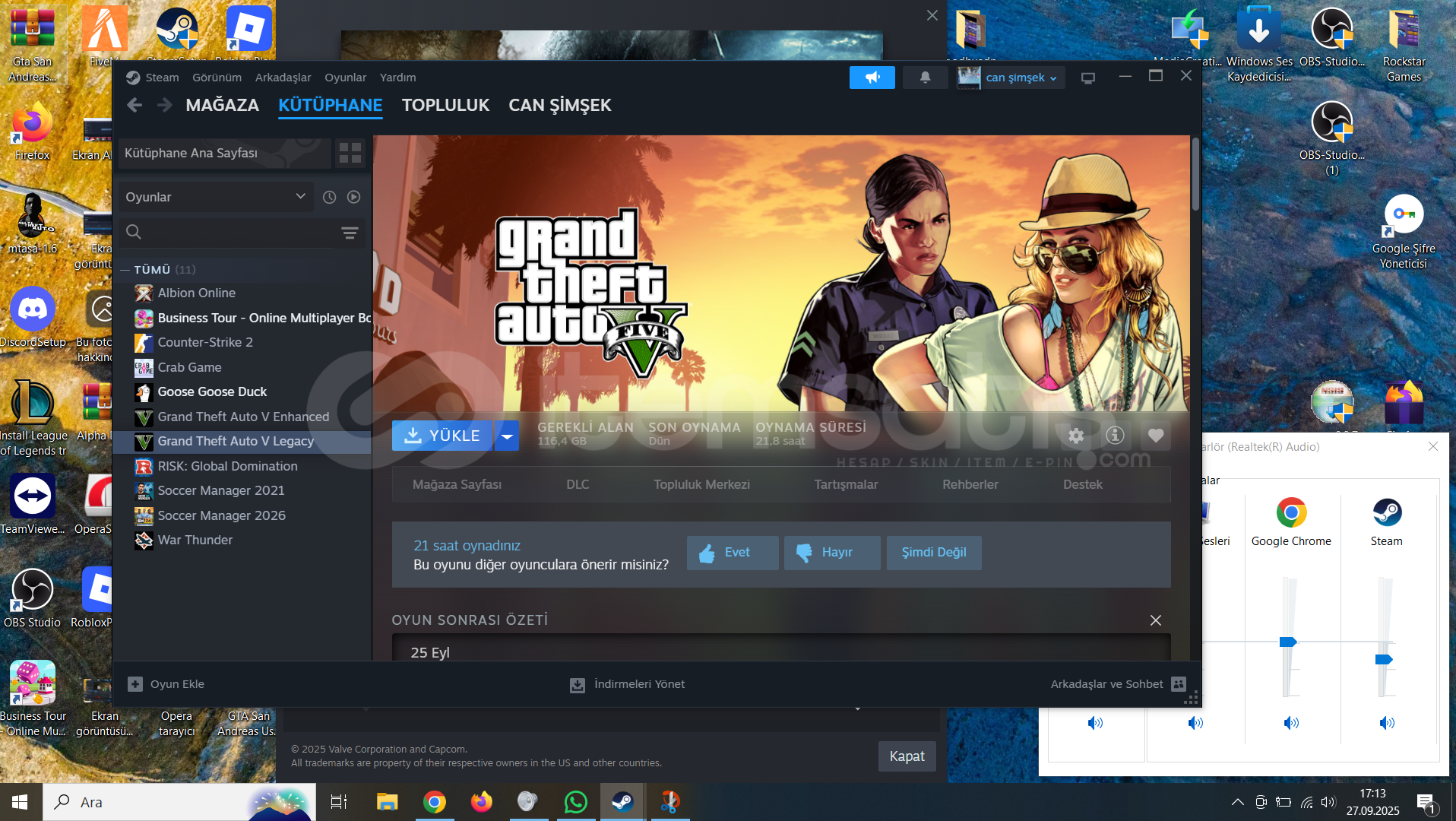Open the arrow dropdown beside YÜKLE
This screenshot has height=821, width=1456.
[x=507, y=436]
